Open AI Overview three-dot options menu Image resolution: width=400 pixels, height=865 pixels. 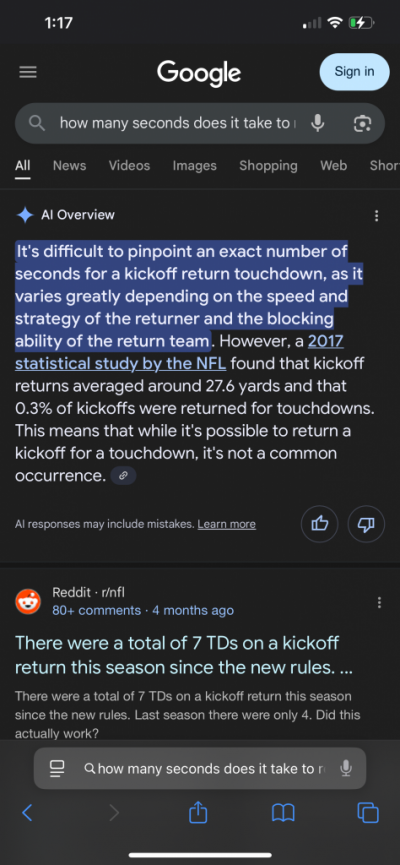pyautogui.click(x=376, y=216)
